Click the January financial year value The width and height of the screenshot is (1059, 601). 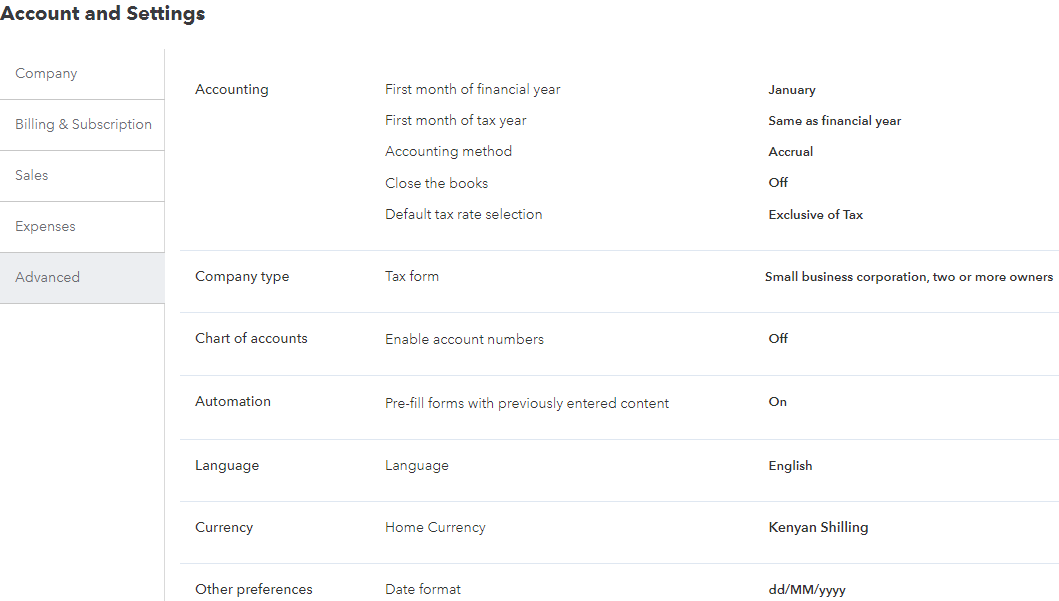[791, 90]
